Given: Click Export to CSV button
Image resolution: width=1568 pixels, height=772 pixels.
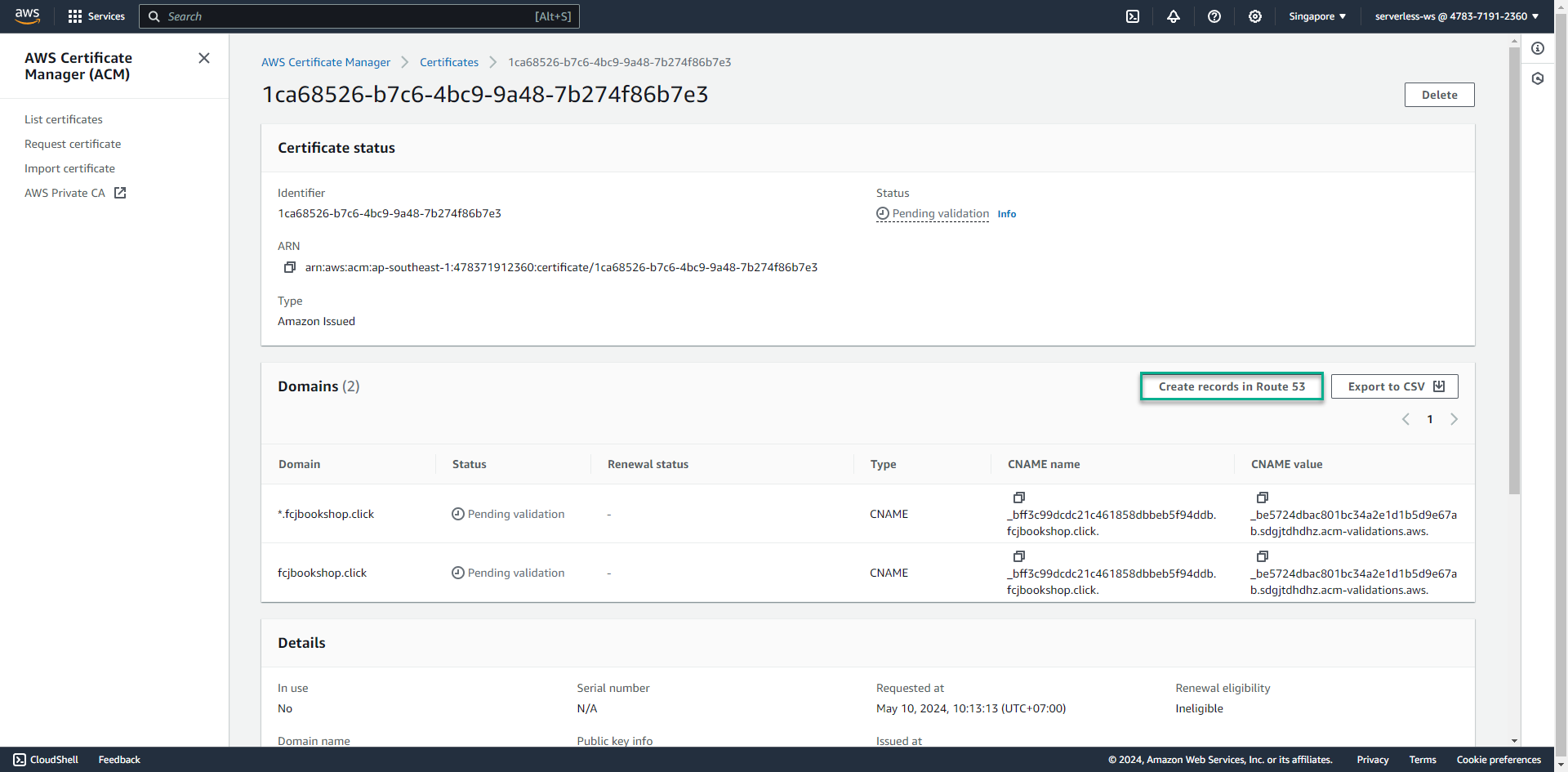Looking at the screenshot, I should (x=1394, y=386).
